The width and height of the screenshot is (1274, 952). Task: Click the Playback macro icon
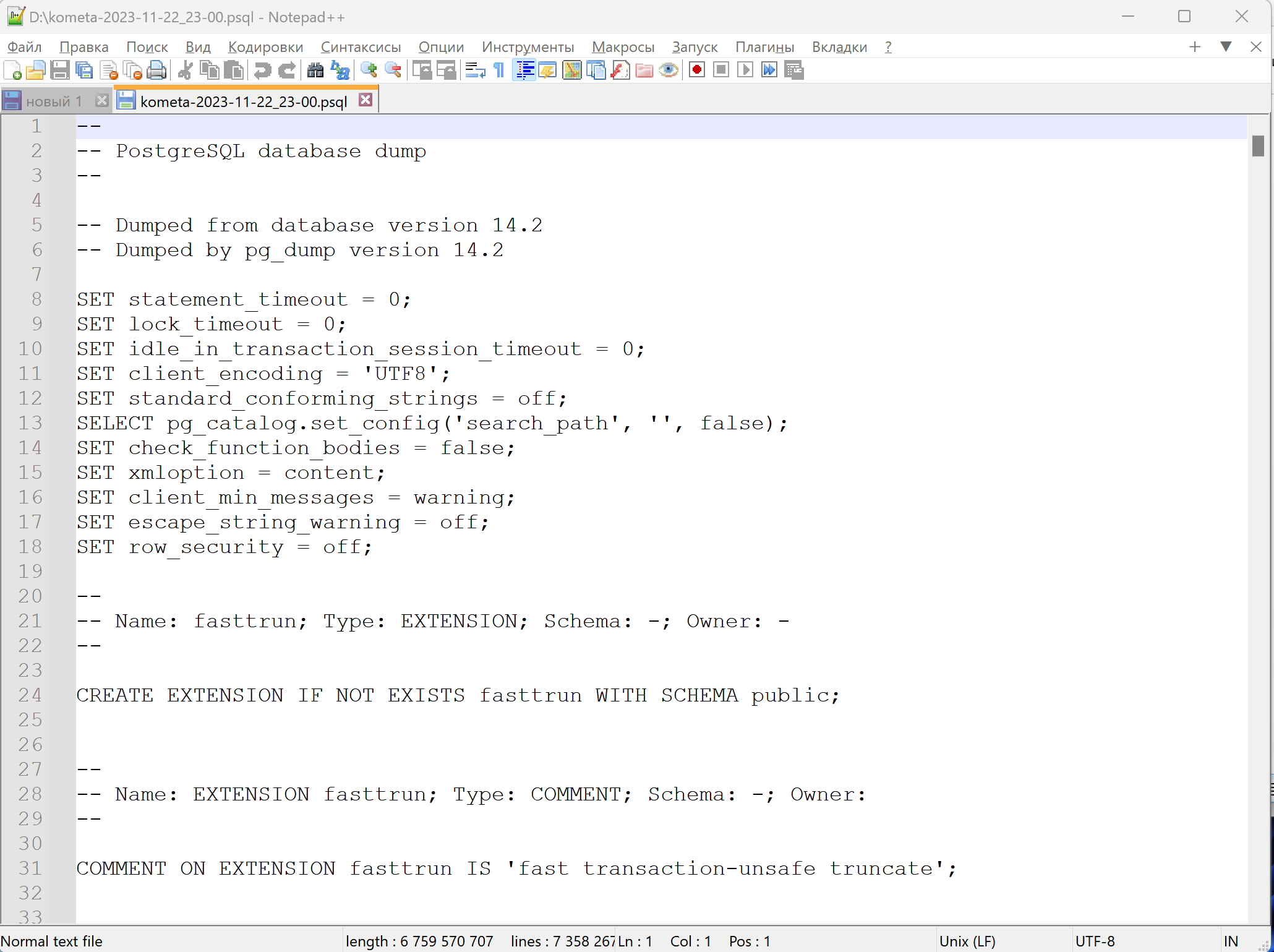click(x=745, y=71)
